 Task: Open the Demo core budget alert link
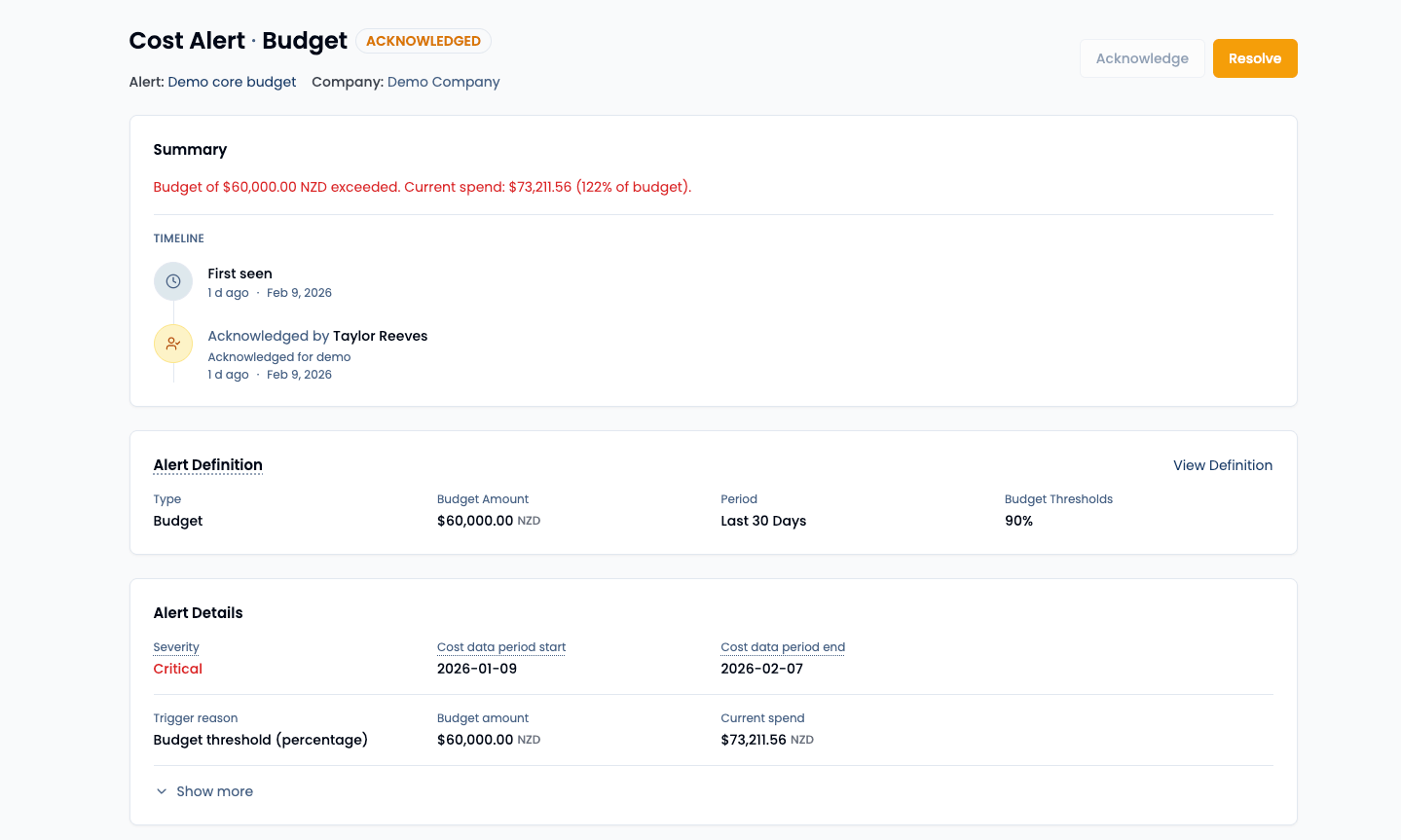click(232, 82)
